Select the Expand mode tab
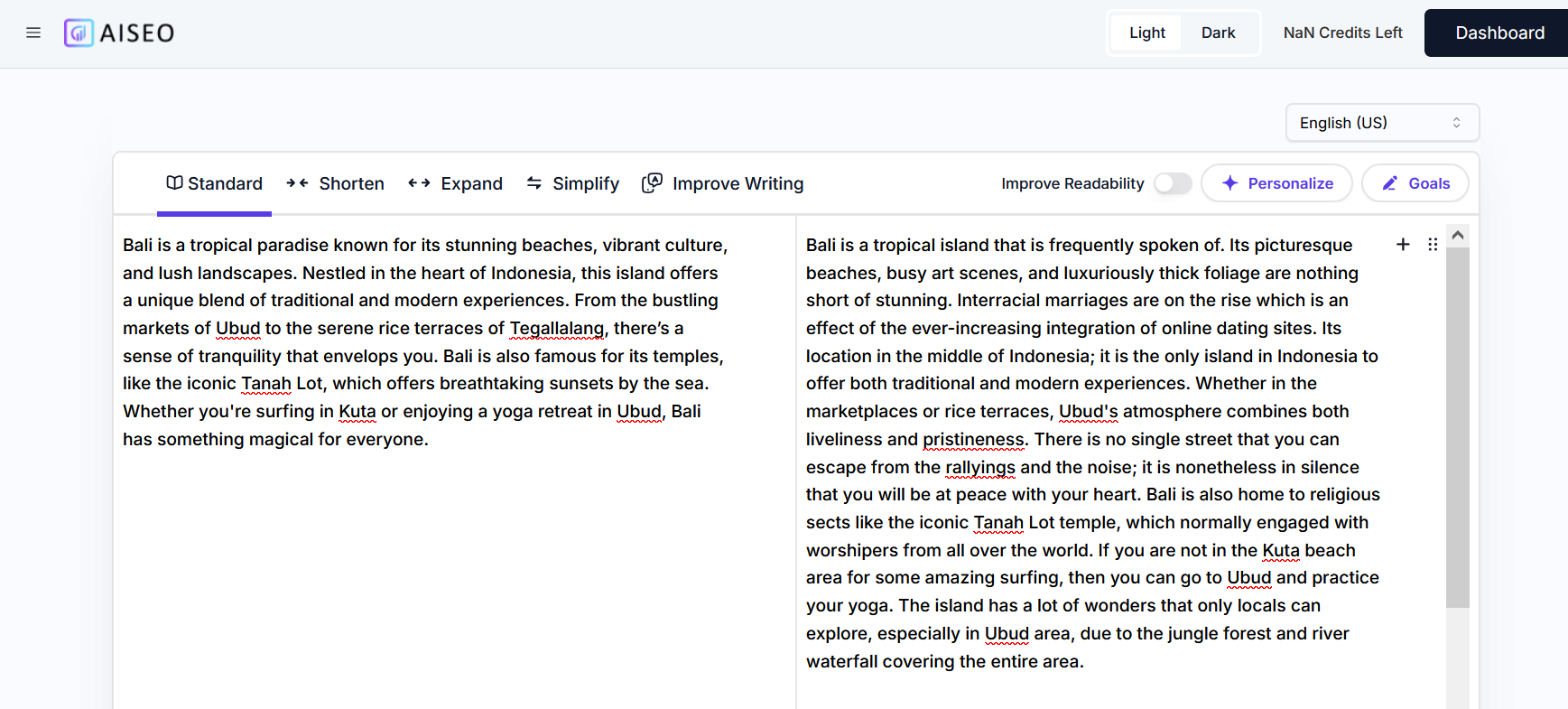Viewport: 1568px width, 709px height. [x=455, y=183]
